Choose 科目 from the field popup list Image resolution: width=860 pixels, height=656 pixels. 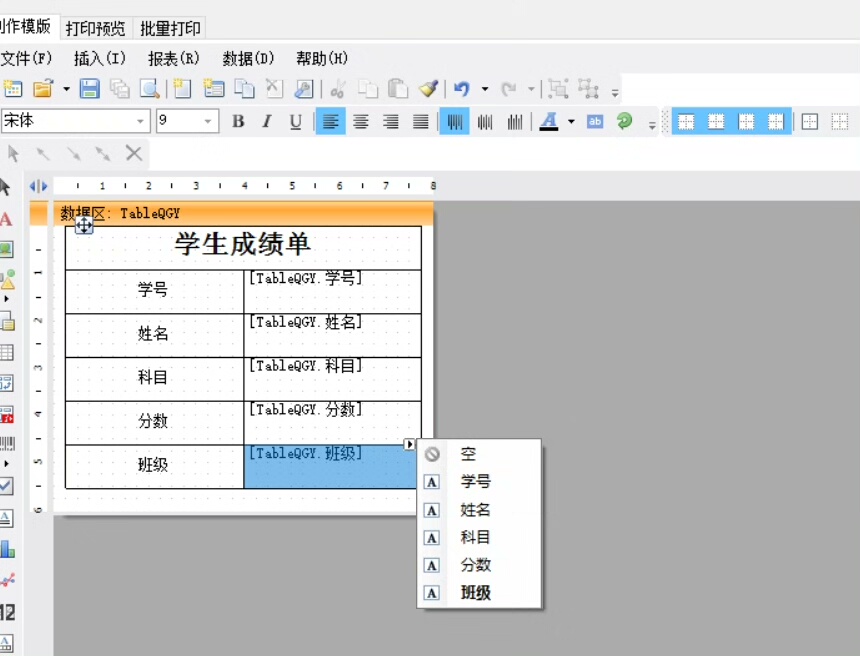(475, 537)
